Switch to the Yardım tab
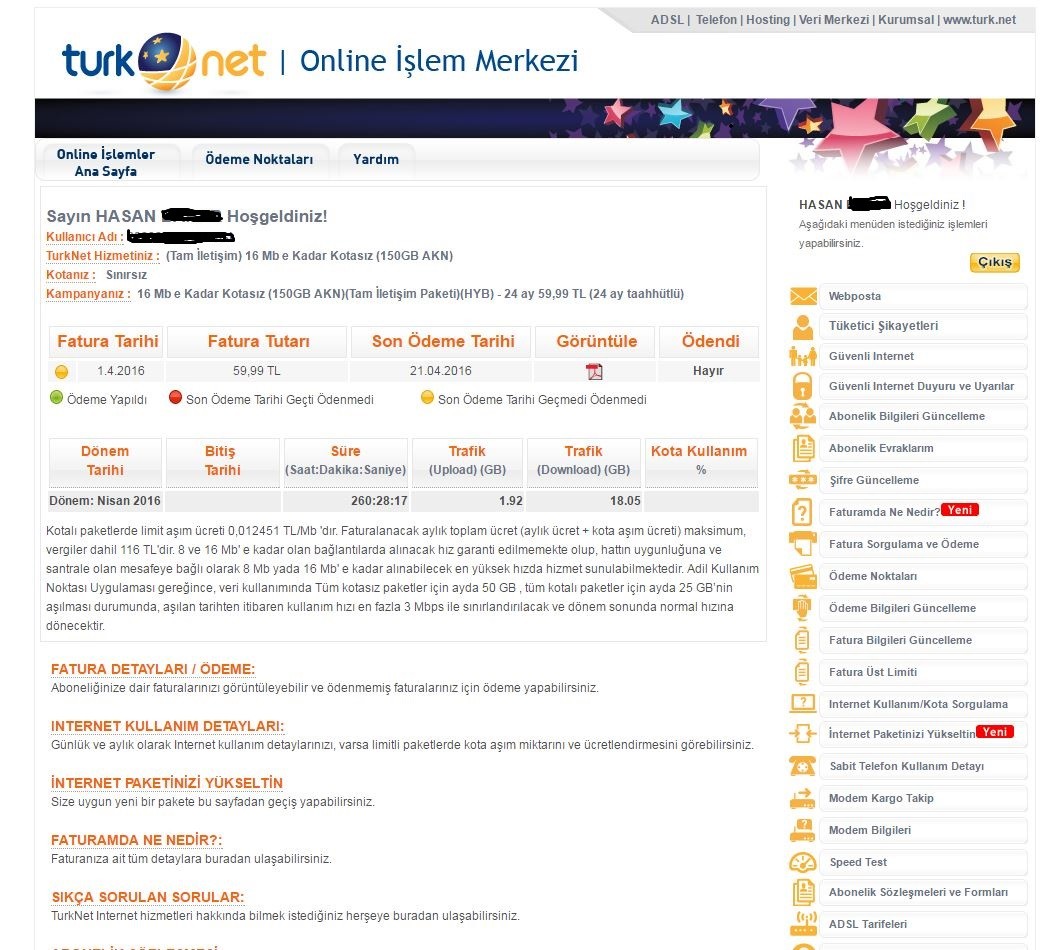Screen dimensions: 1056x950 [x=376, y=160]
